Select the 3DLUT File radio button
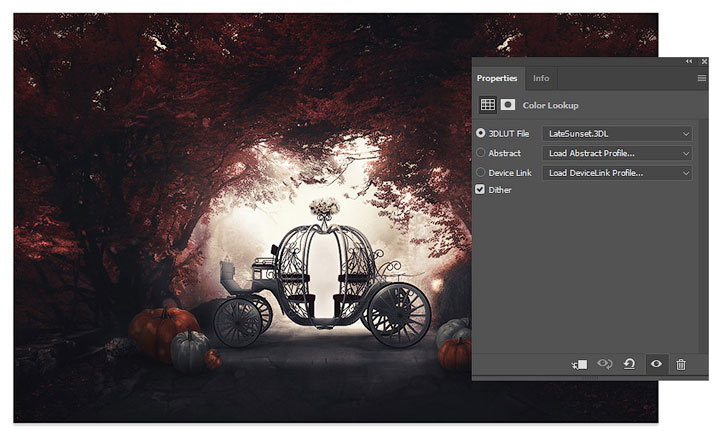 tap(480, 133)
